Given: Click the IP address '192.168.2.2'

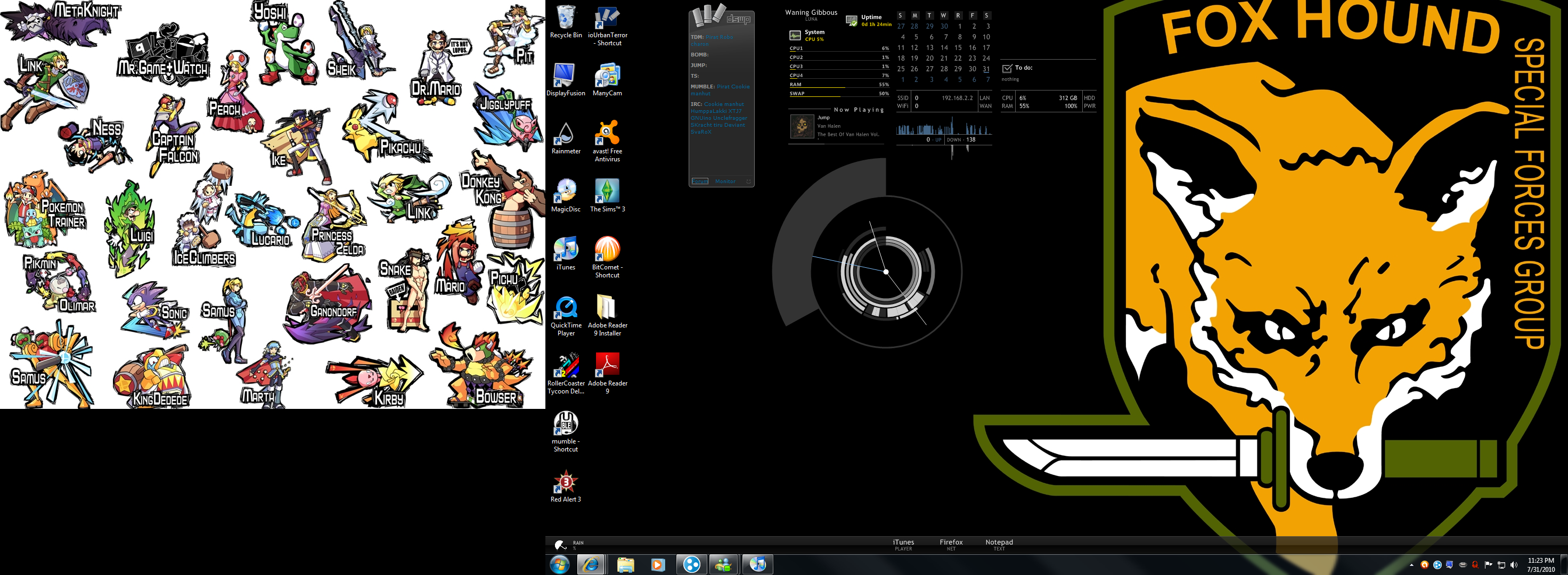Looking at the screenshot, I should pos(957,98).
